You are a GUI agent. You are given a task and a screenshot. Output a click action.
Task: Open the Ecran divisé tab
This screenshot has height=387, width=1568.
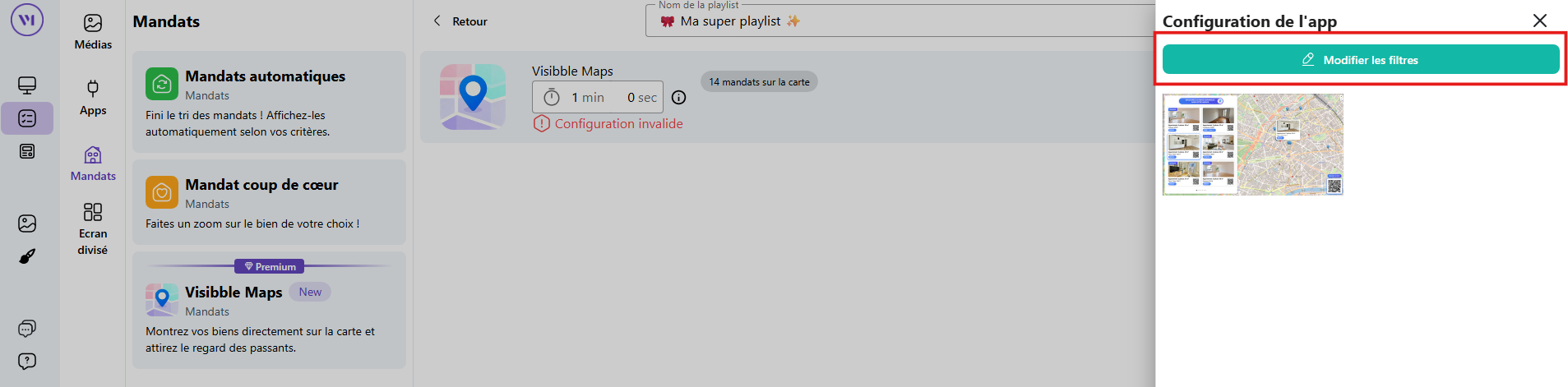tap(93, 229)
